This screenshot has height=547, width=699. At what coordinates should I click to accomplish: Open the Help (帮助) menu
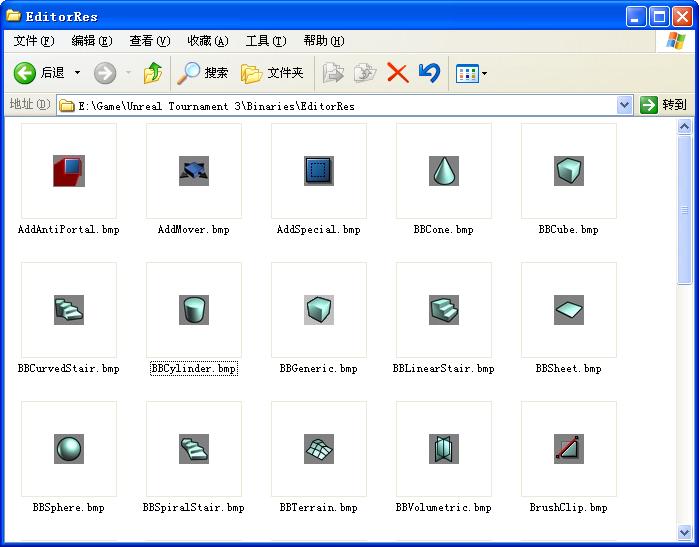[x=324, y=41]
